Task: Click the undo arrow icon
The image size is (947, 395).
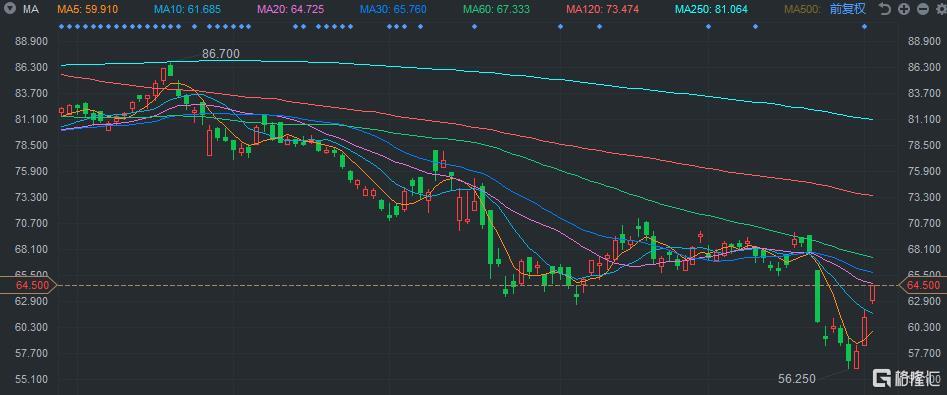Action: (885, 9)
